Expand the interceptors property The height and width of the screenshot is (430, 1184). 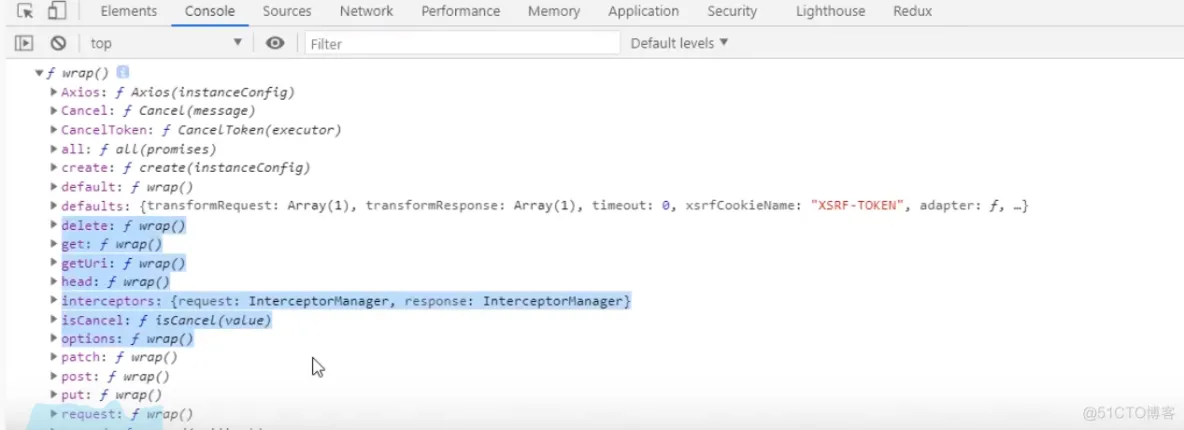click(54, 301)
